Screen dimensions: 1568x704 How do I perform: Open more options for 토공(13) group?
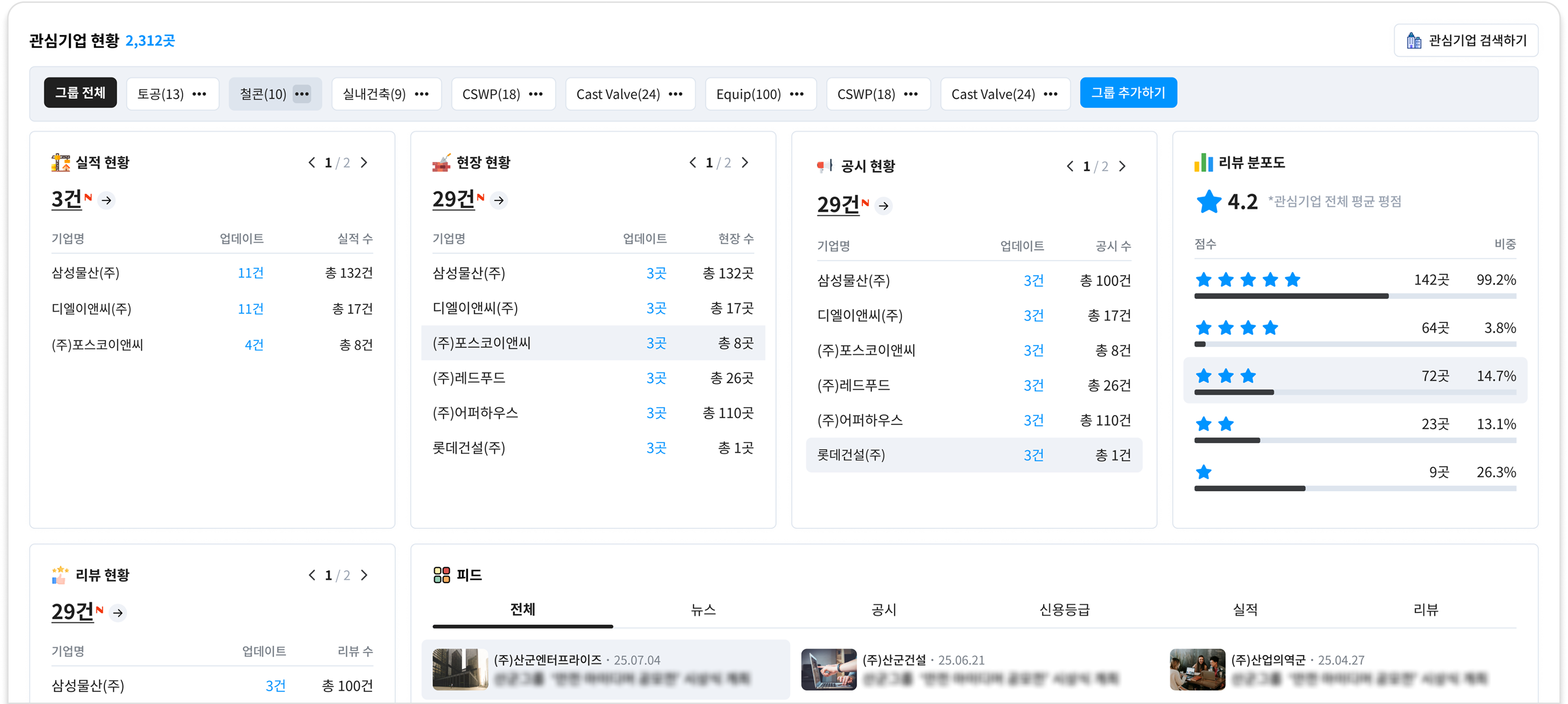click(199, 94)
